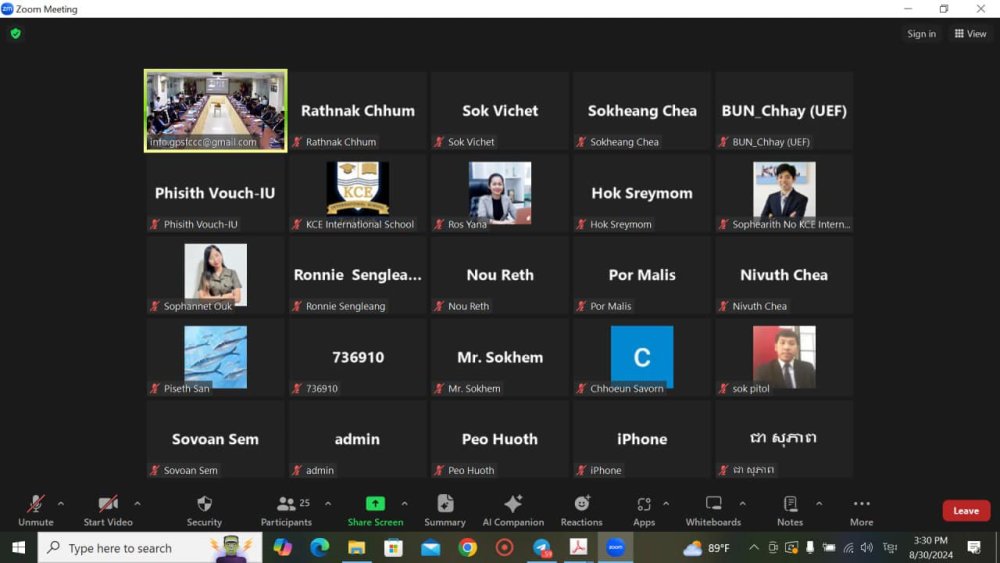The width and height of the screenshot is (1000, 563).
Task: Open Google Chrome from the taskbar
Action: 467,547
